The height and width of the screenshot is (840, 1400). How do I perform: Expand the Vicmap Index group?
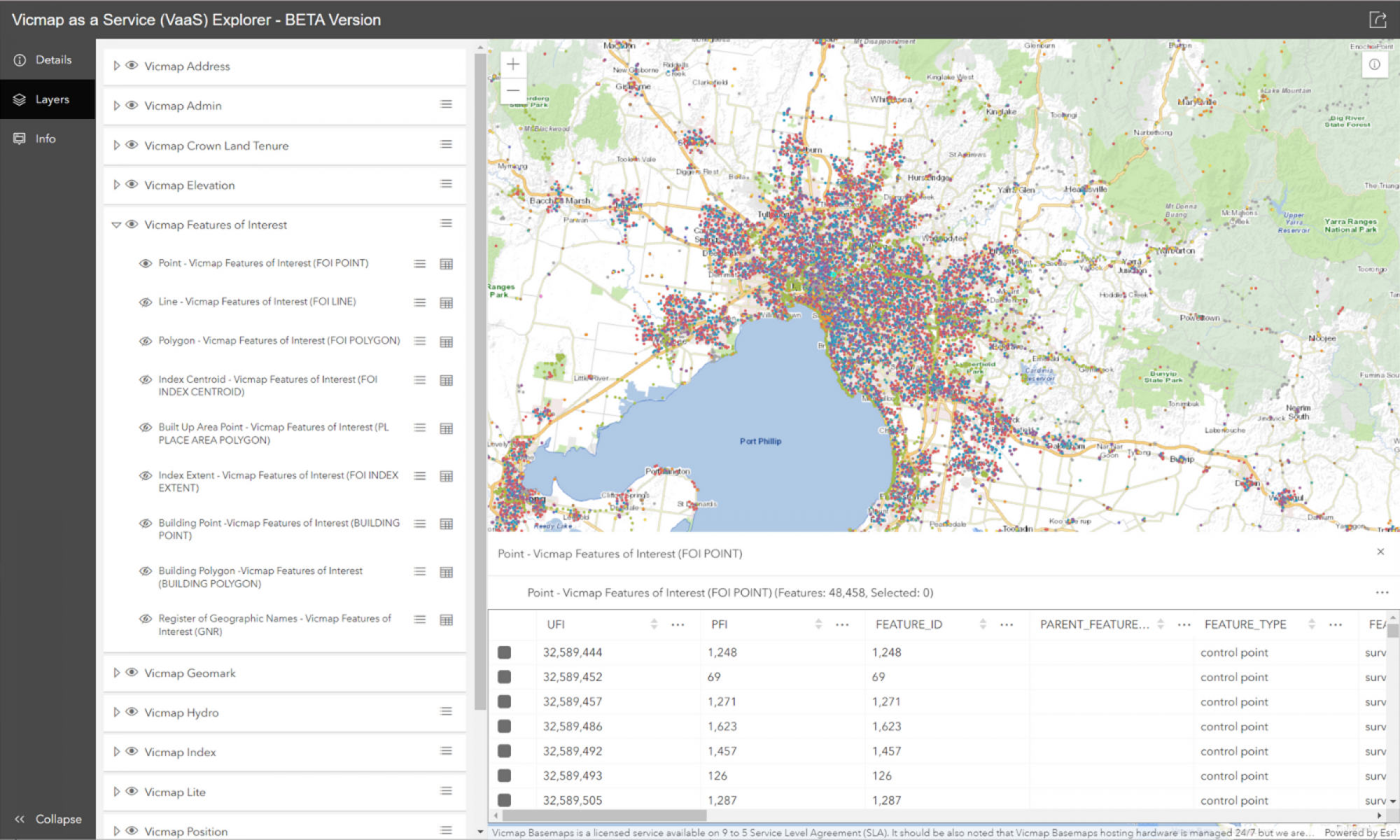point(116,751)
